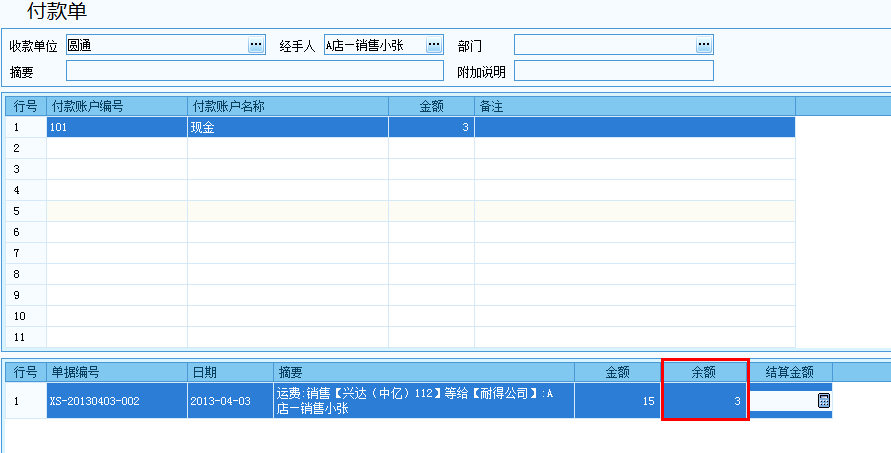This screenshot has width=891, height=453.
Task: Click the date cell 2013-04-03
Action: (229, 401)
